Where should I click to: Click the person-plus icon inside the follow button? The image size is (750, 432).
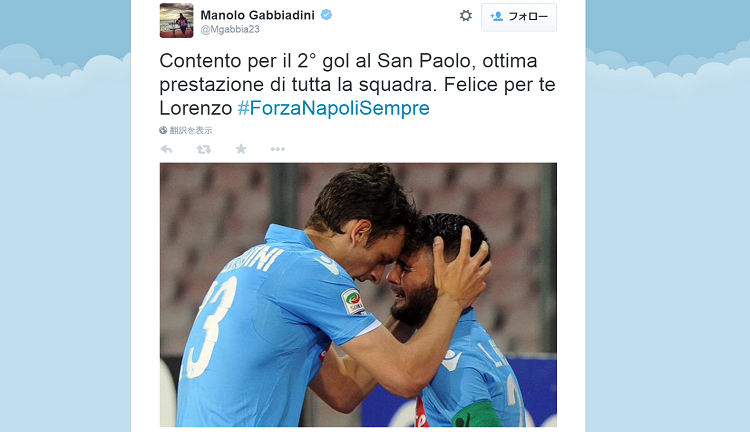(x=496, y=16)
